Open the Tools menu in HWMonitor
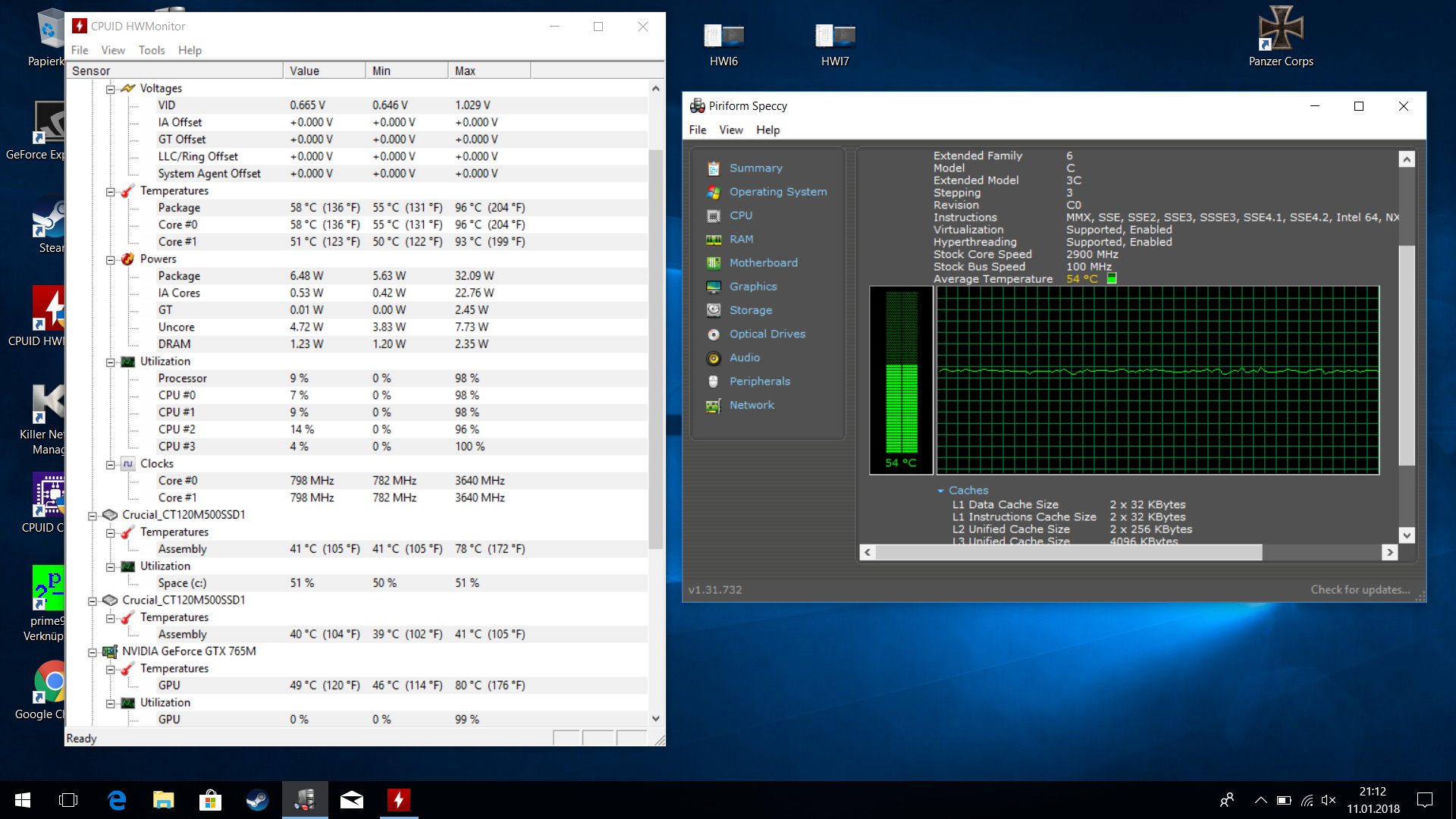Screen dimensions: 1456x819 pyautogui.click(x=151, y=50)
